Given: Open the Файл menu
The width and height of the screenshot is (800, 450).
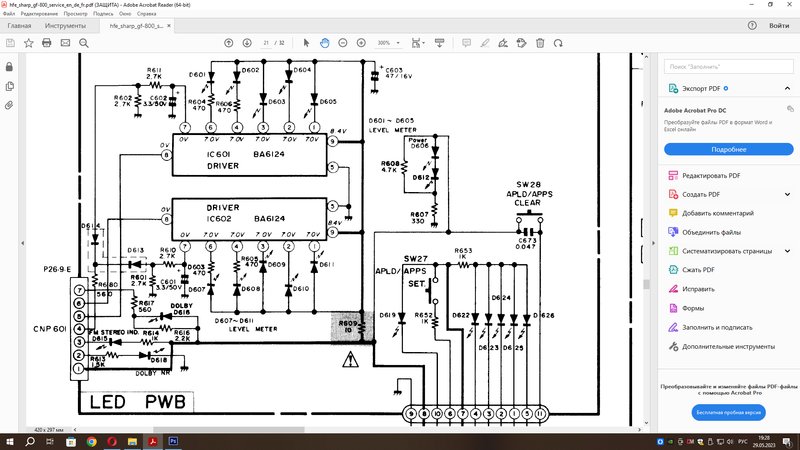Looking at the screenshot, I should click(x=9, y=14).
